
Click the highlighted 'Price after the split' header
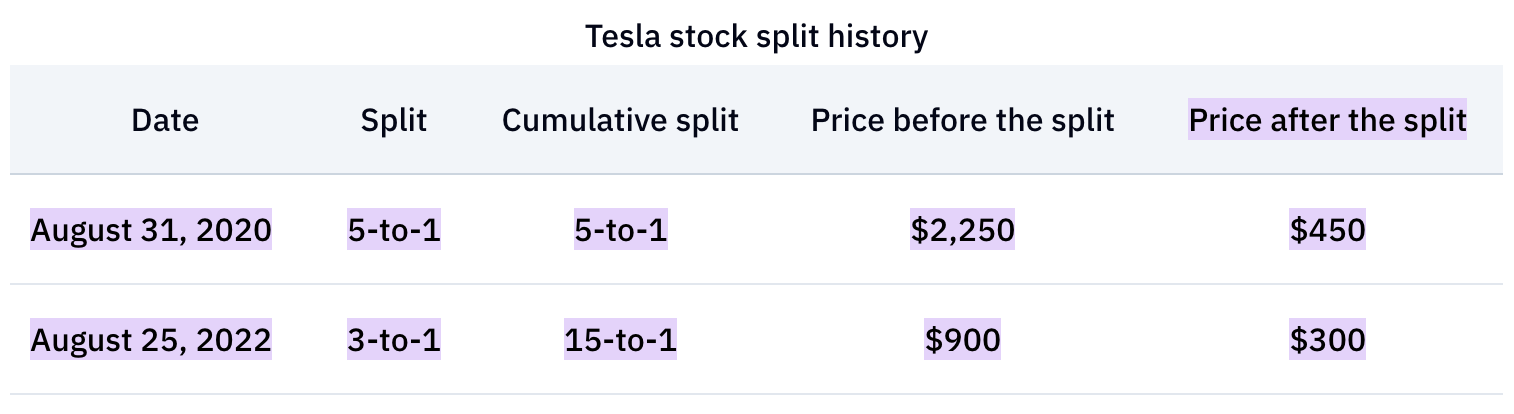[x=1327, y=121]
